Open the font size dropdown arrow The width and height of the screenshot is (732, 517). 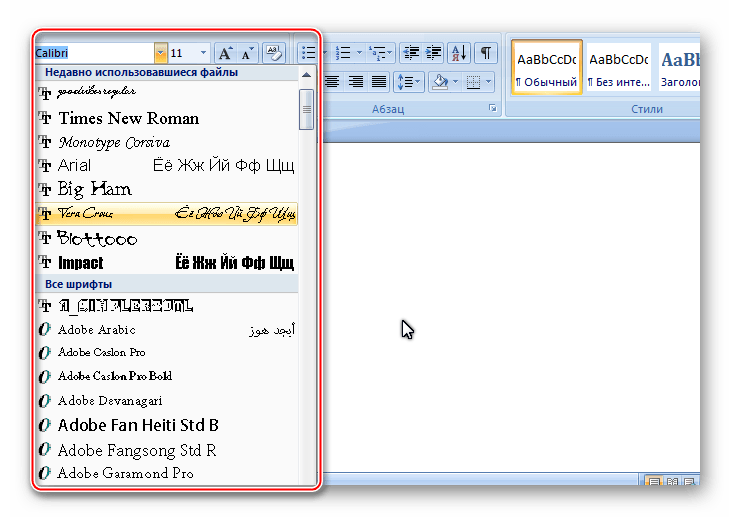(x=203, y=53)
